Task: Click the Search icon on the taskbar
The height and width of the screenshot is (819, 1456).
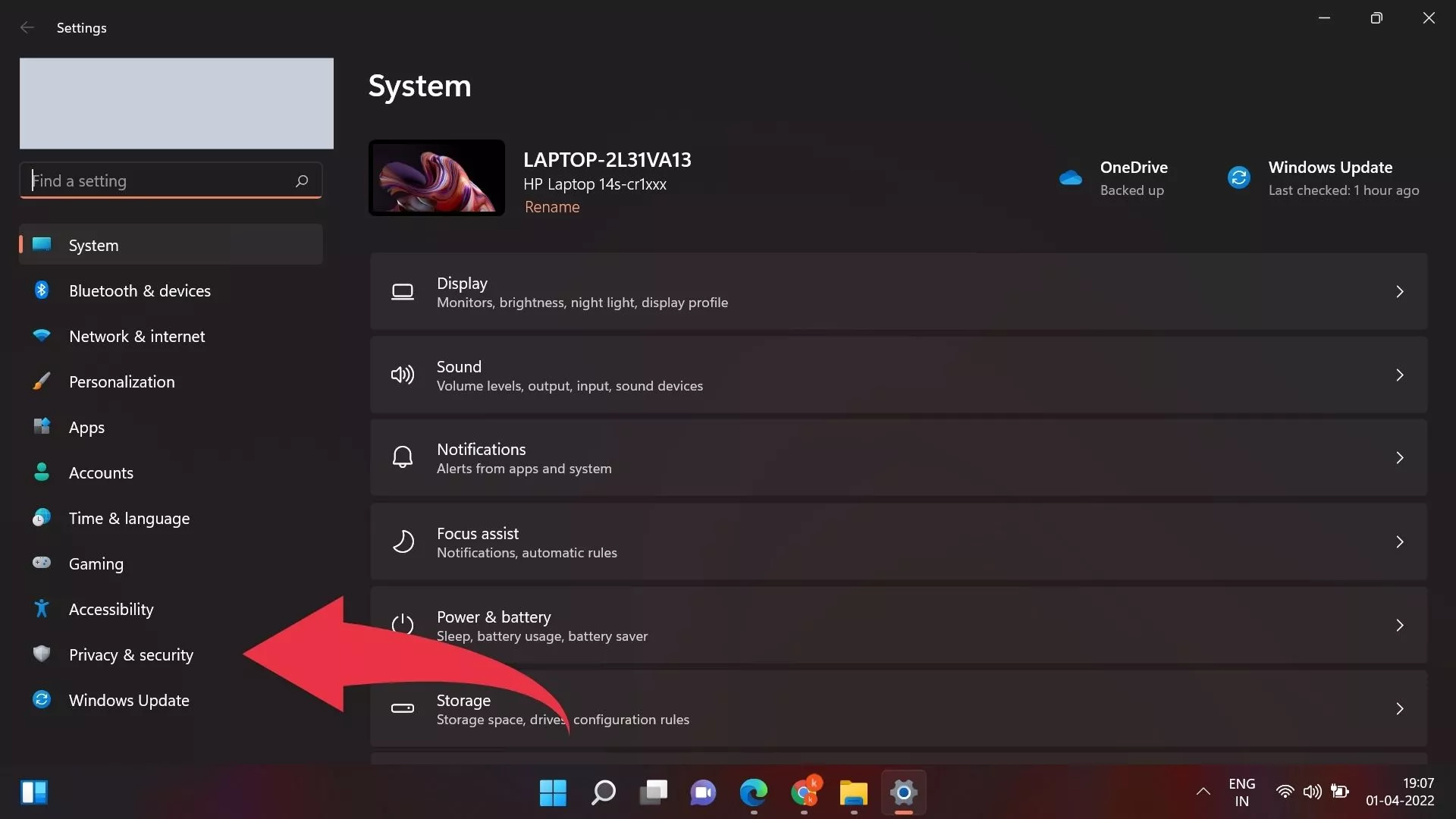Action: [603, 792]
